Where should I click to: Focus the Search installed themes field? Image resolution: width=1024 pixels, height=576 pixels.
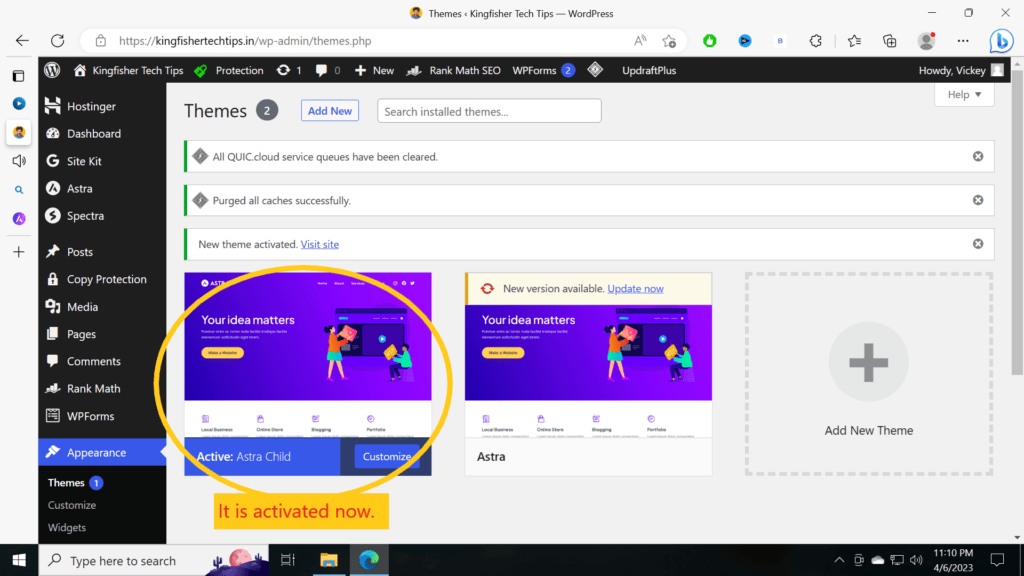pyautogui.click(x=489, y=111)
